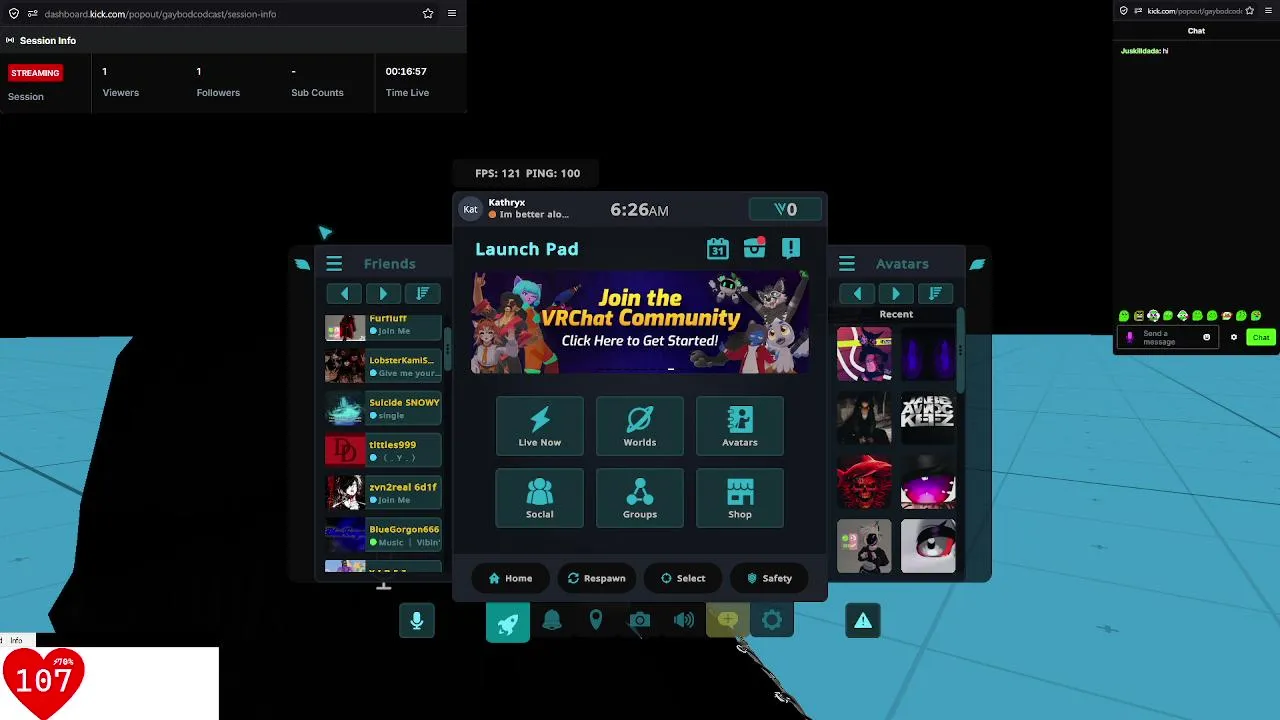Click the warning triangle button
This screenshot has width=1280, height=720.
pos(863,621)
